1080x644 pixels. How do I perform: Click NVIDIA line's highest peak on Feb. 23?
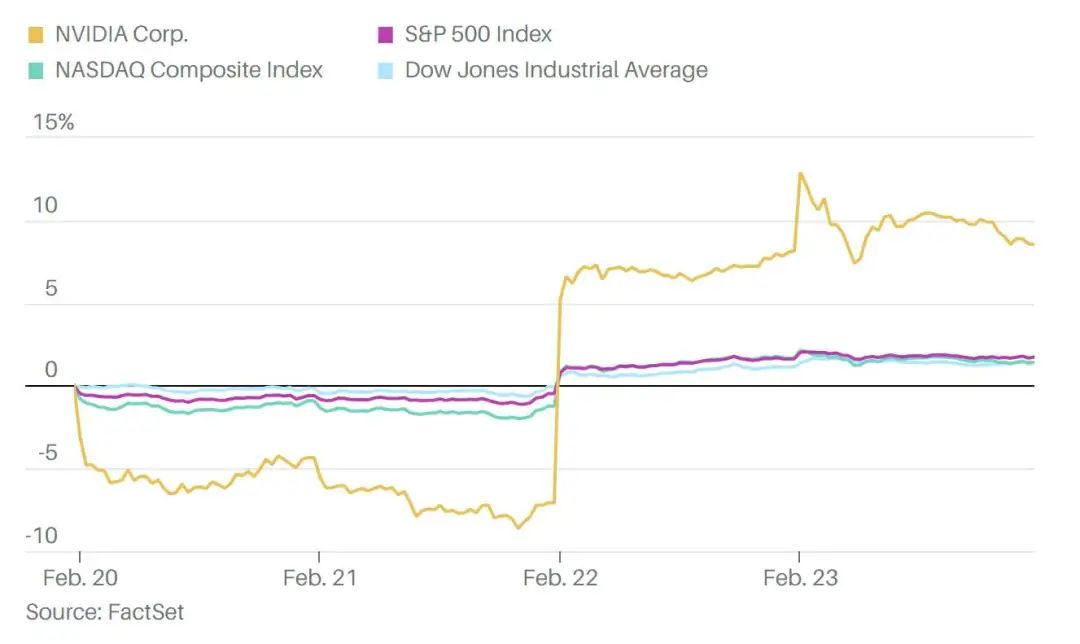coord(800,174)
